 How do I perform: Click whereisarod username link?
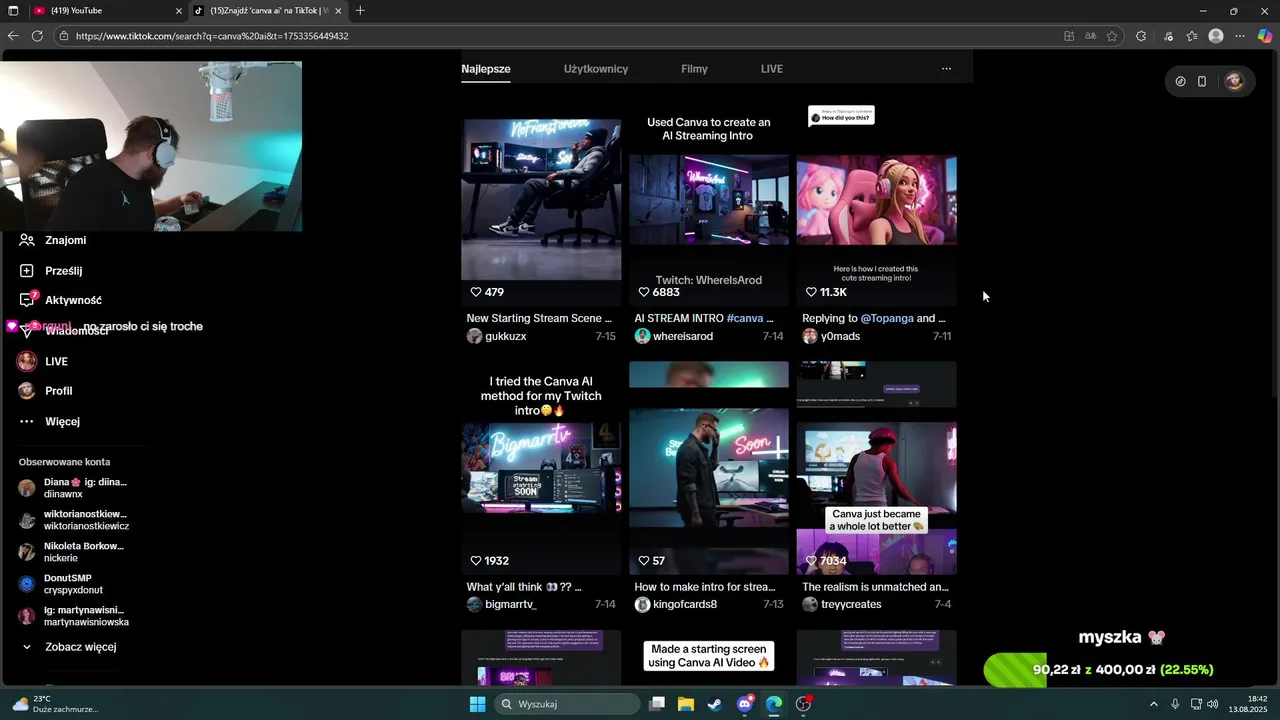click(683, 336)
